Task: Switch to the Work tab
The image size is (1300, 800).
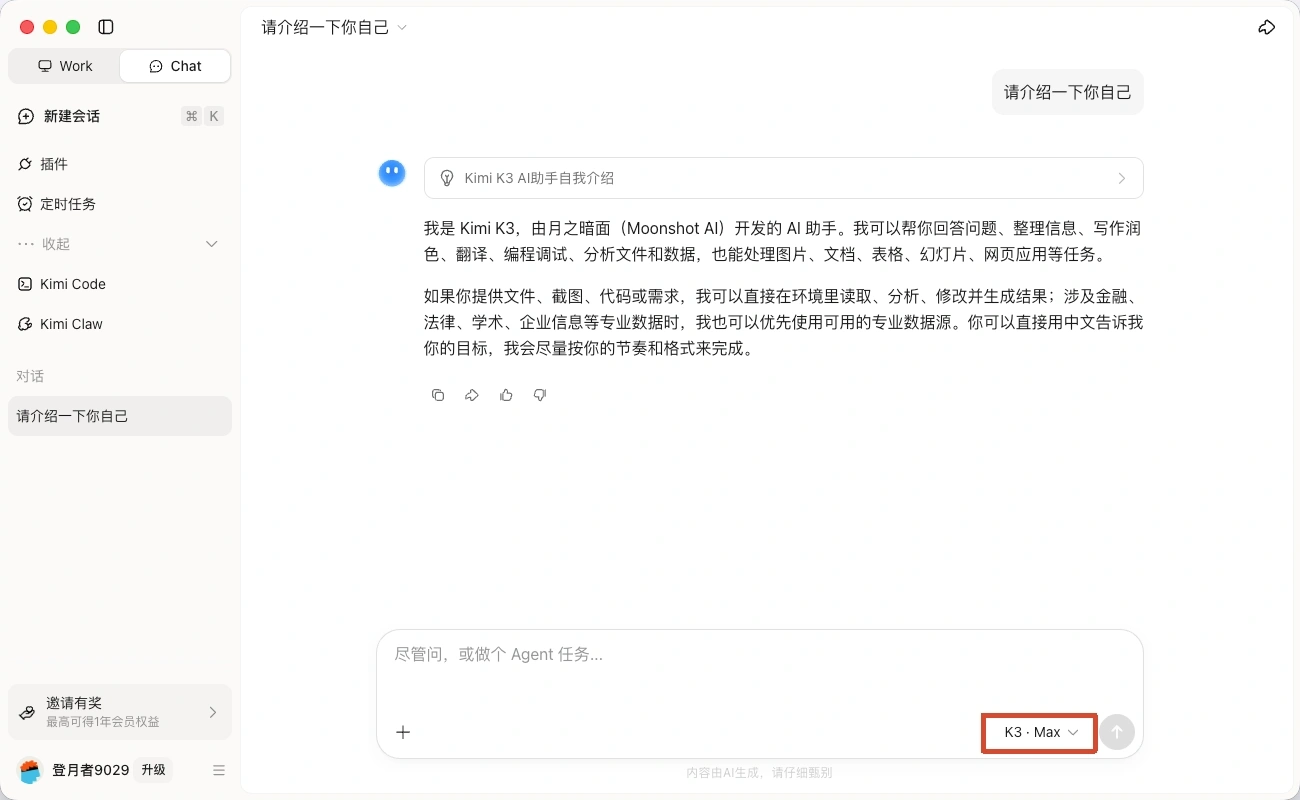Action: (65, 66)
